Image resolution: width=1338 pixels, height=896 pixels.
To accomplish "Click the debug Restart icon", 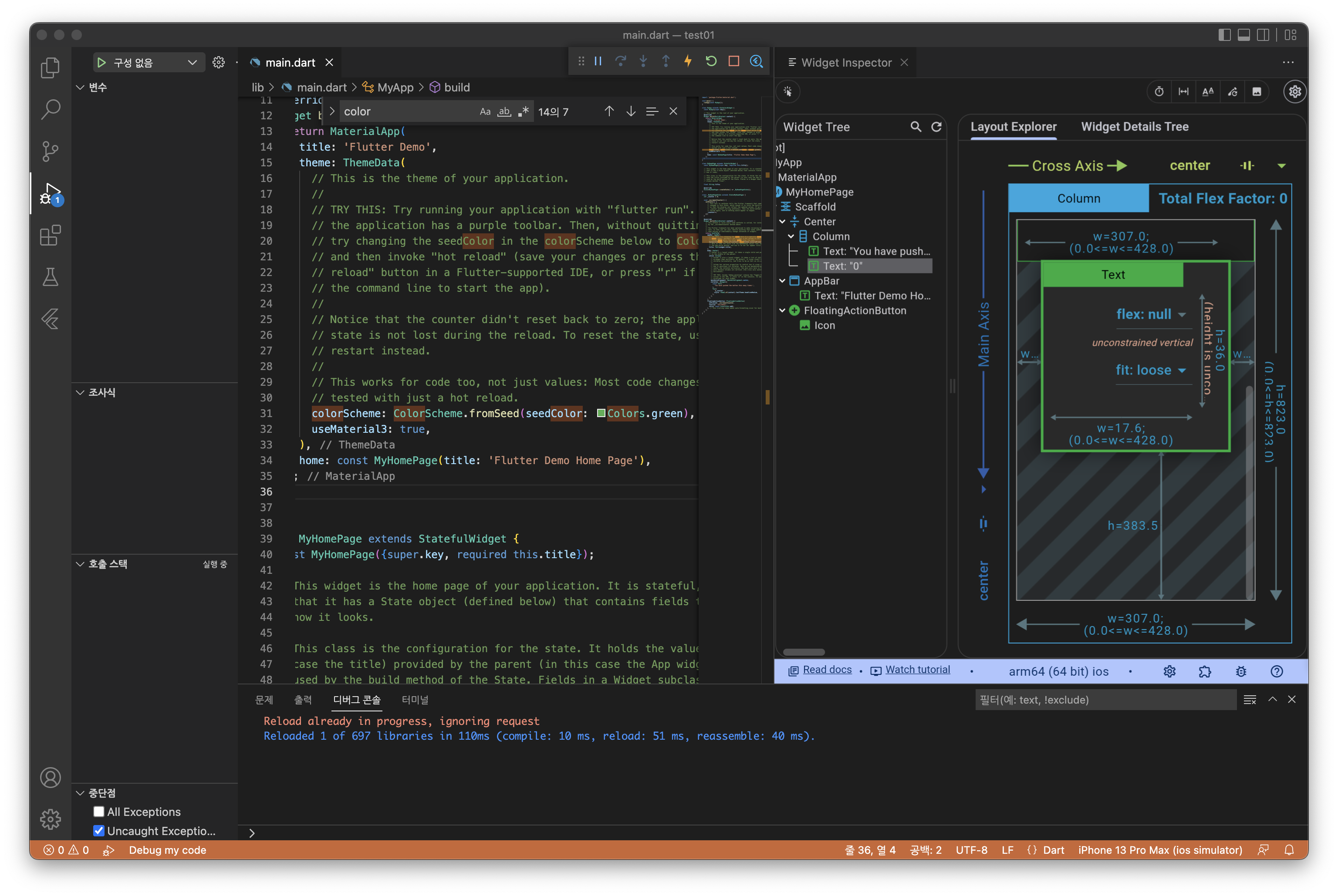I will point(711,61).
